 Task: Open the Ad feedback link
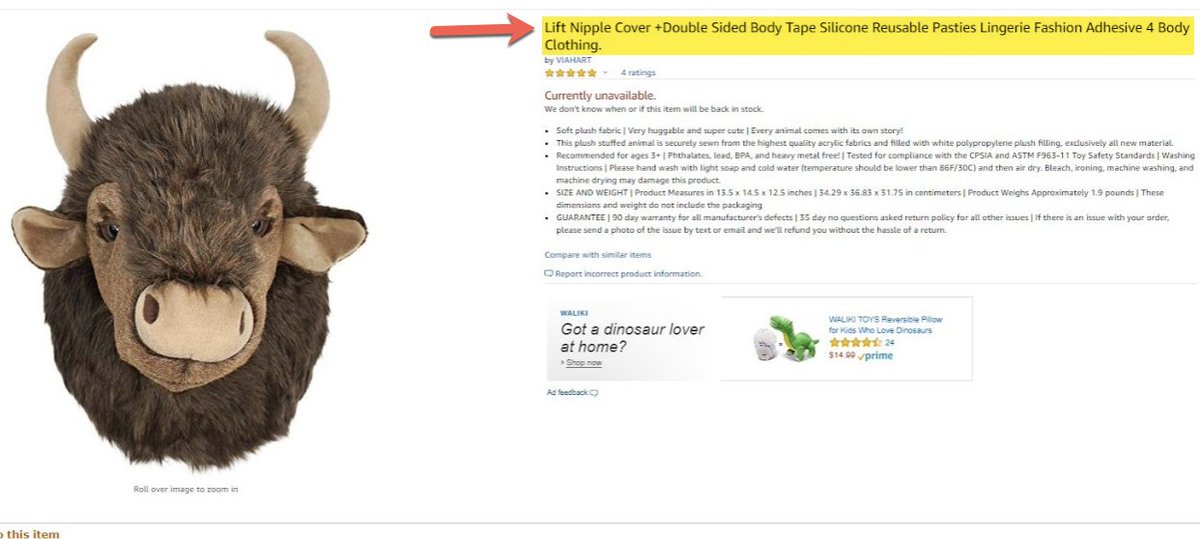(x=567, y=392)
